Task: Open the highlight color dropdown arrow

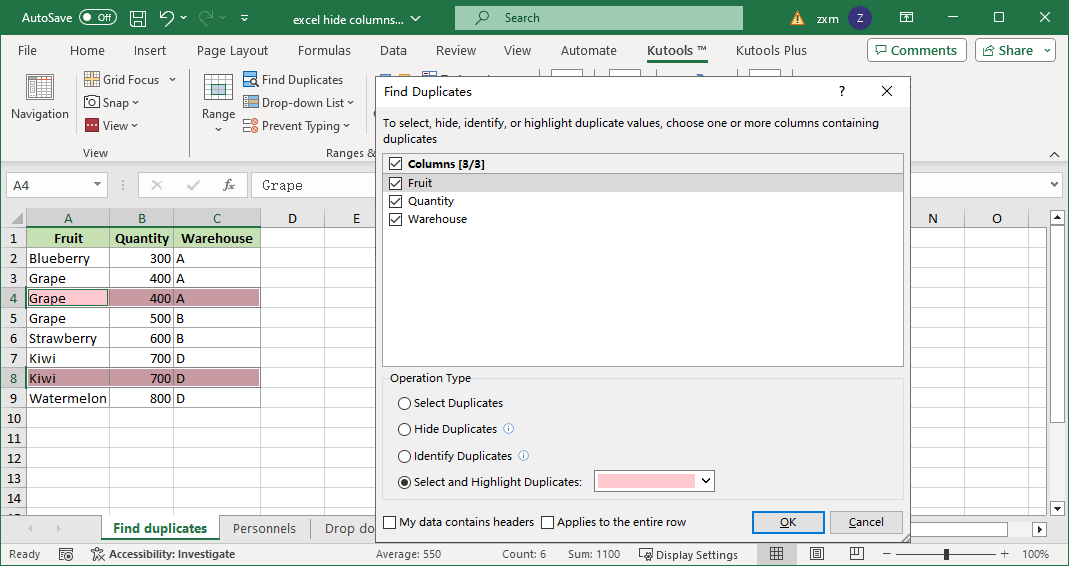Action: click(706, 481)
